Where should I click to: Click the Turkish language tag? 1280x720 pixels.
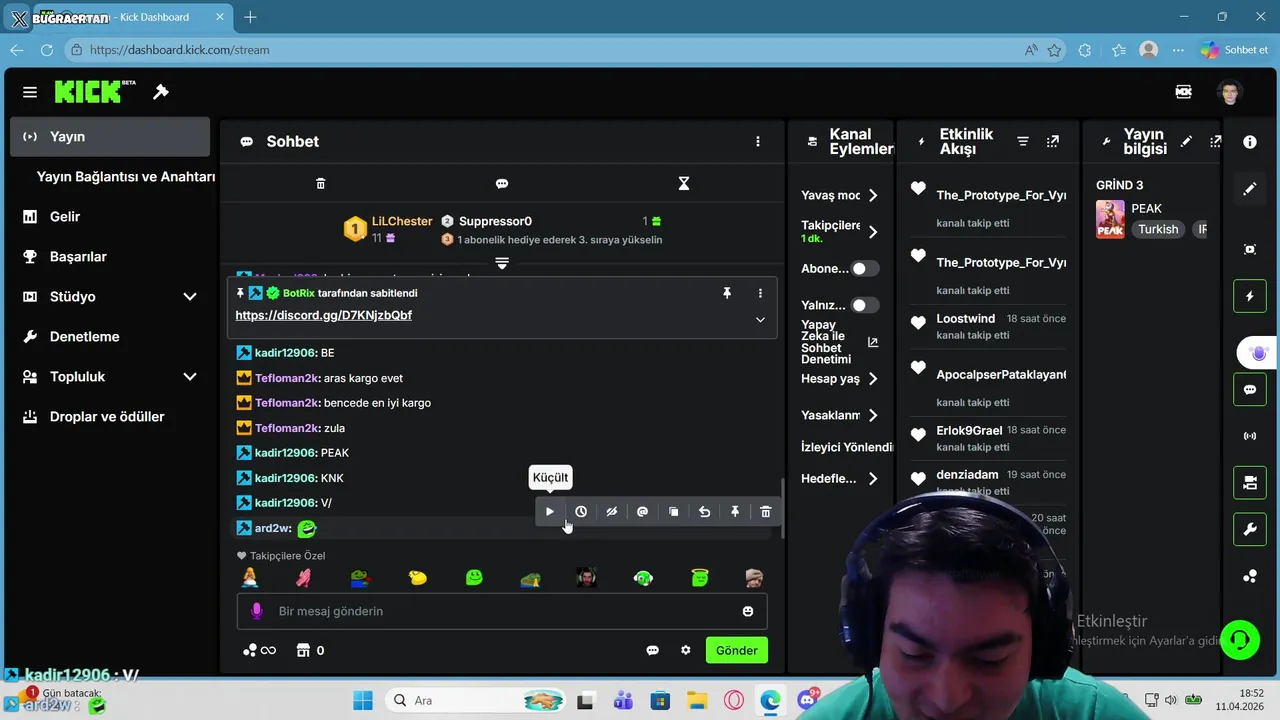click(x=1158, y=229)
